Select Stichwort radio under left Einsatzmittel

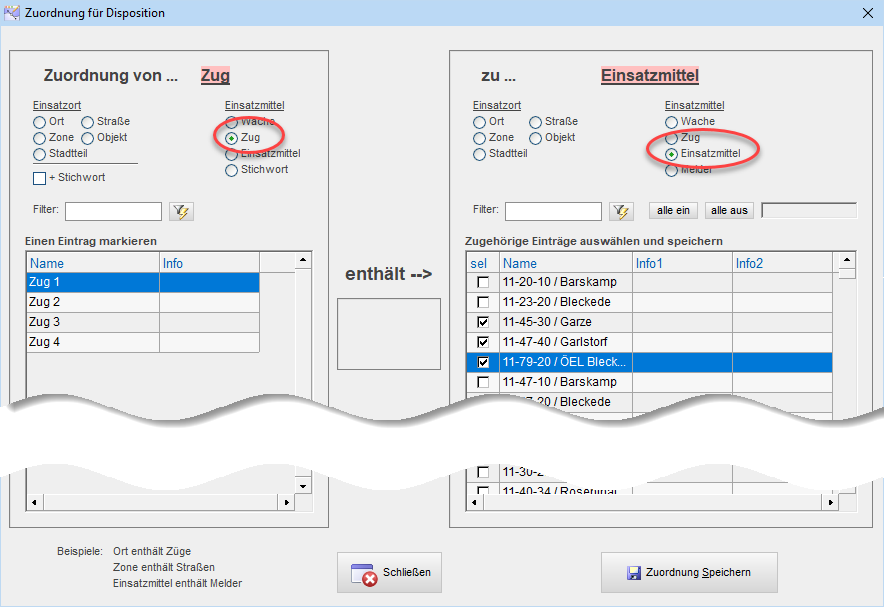point(232,170)
